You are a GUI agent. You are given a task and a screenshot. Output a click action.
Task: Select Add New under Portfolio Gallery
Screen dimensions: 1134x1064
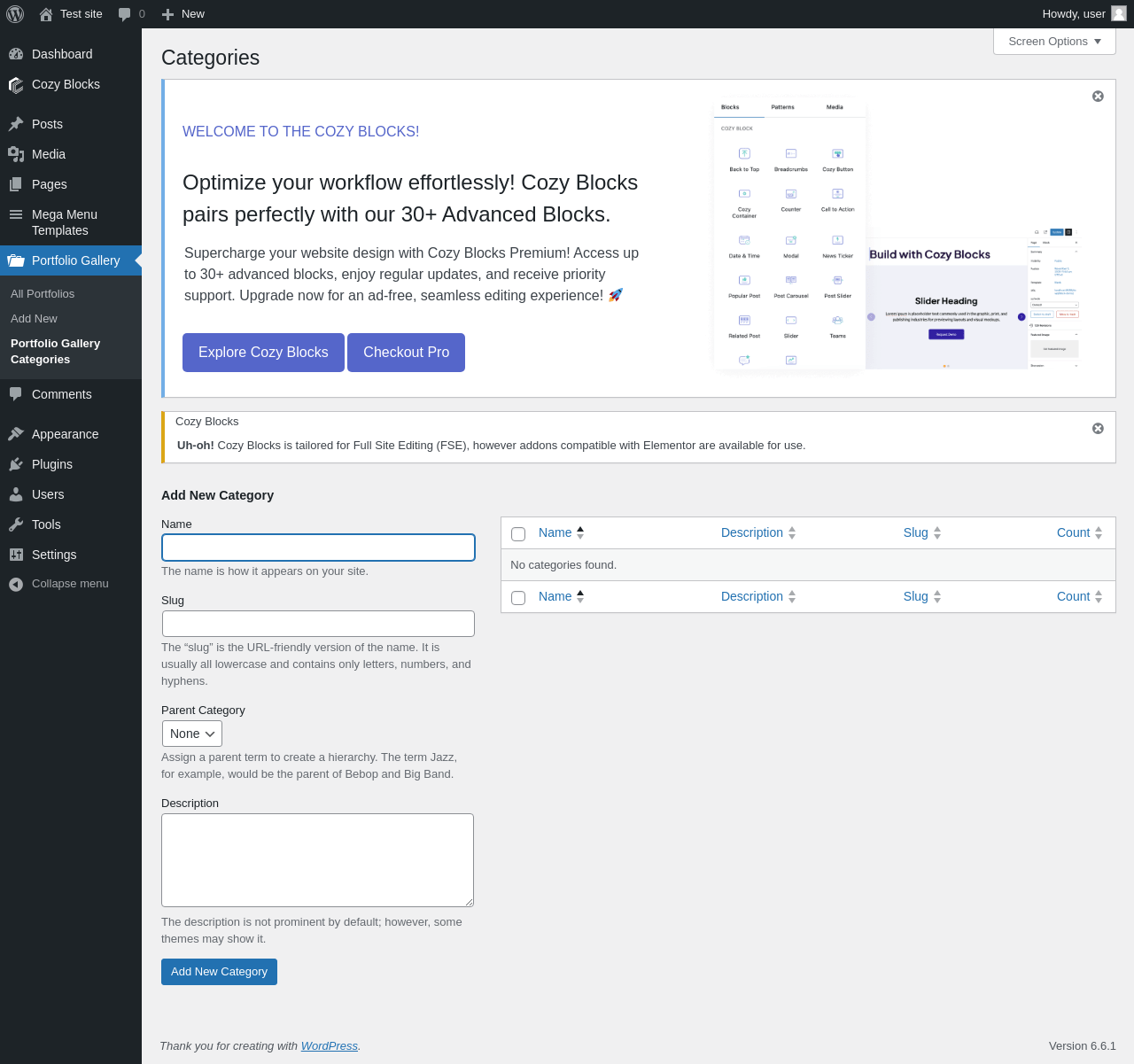coord(34,318)
